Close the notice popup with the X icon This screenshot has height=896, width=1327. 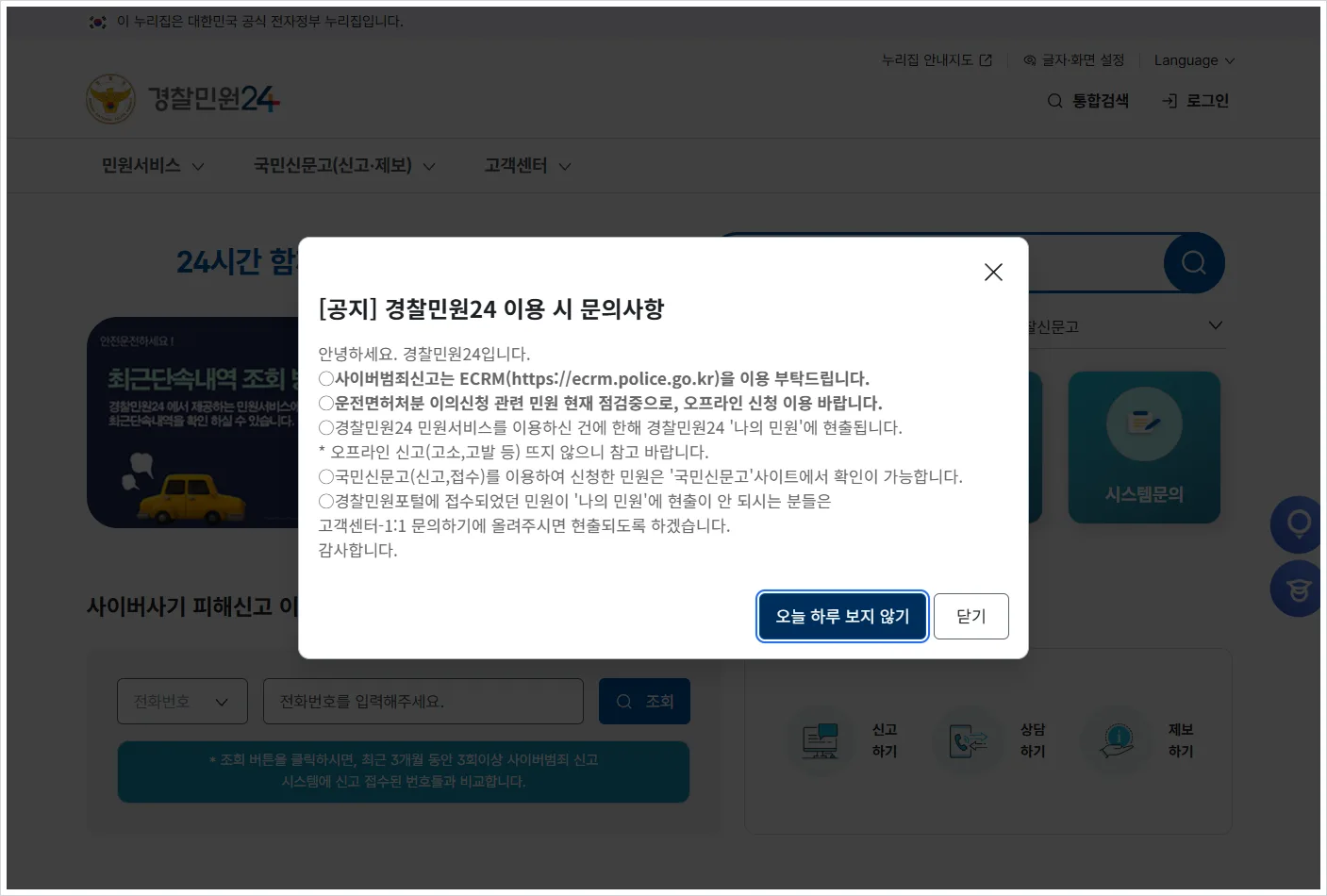(x=993, y=272)
